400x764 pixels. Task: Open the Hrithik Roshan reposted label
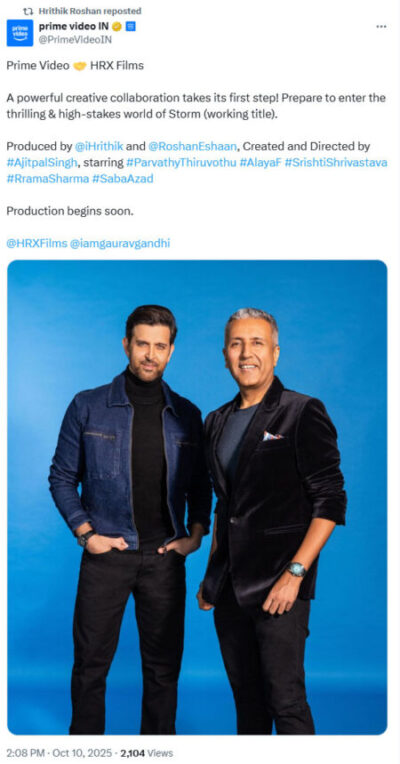tap(90, 11)
